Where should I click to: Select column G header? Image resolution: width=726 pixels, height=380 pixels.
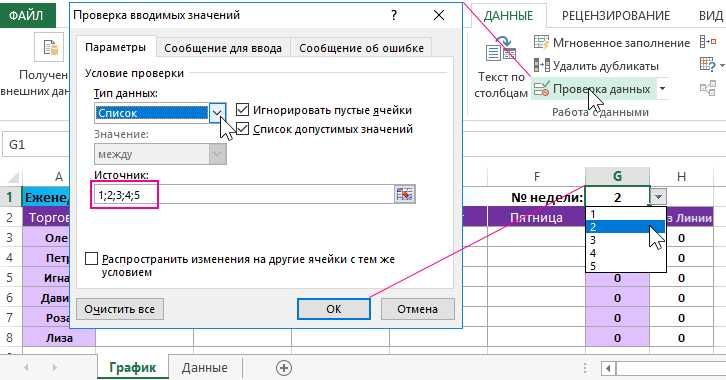click(617, 176)
